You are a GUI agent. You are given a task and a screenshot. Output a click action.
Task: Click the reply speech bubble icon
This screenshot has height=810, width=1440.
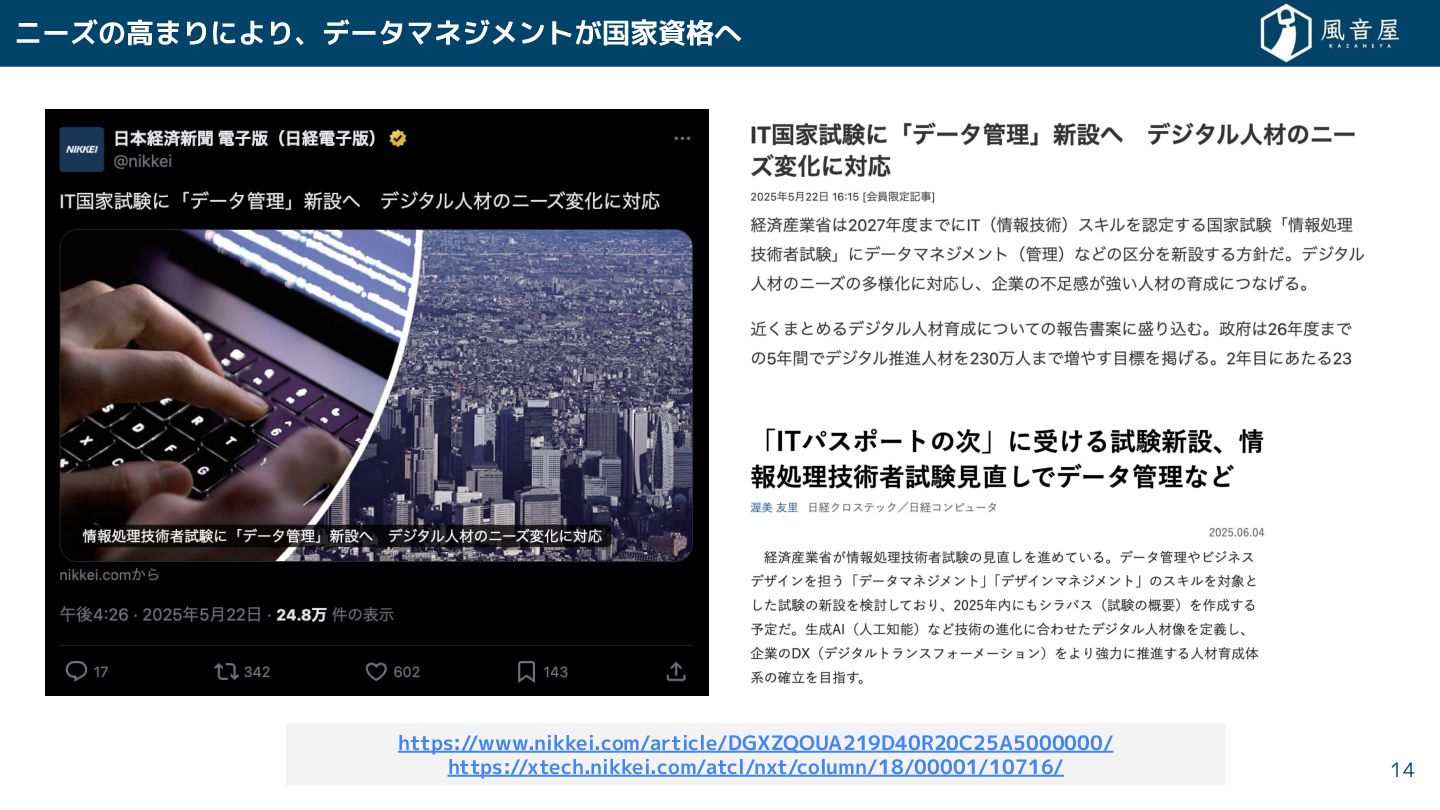(77, 671)
